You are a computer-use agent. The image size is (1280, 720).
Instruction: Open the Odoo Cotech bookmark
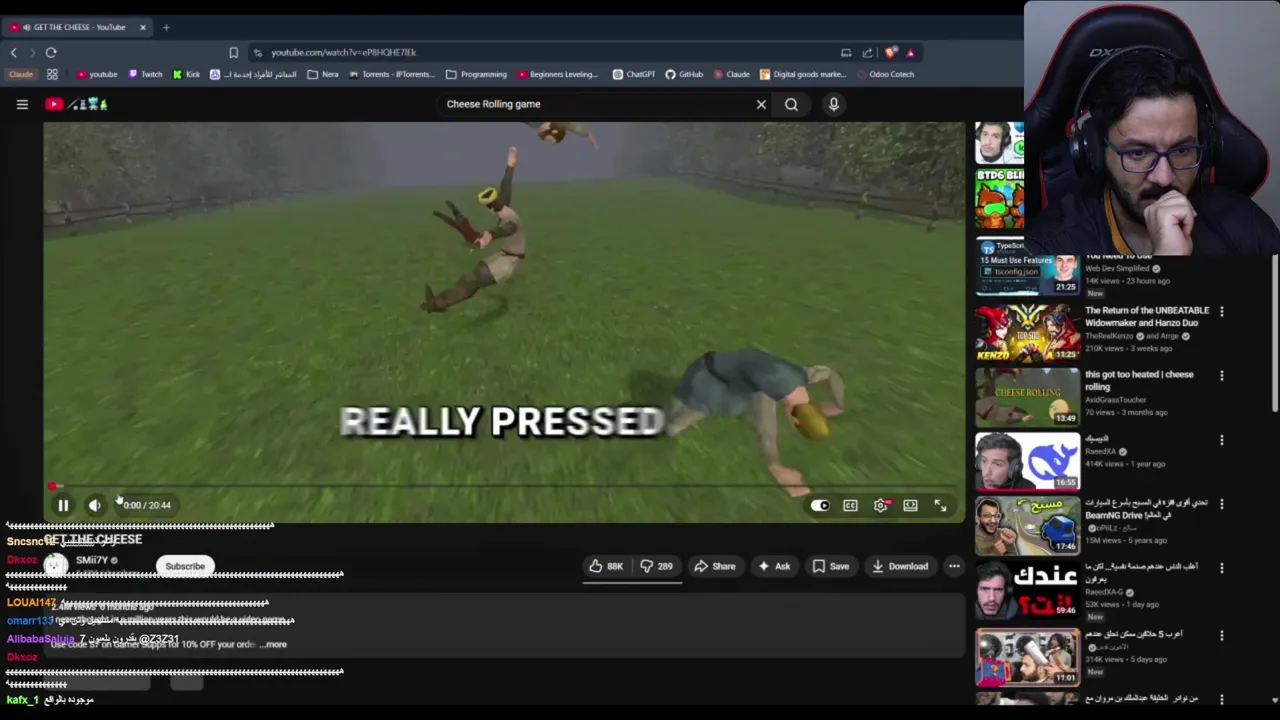click(884, 74)
